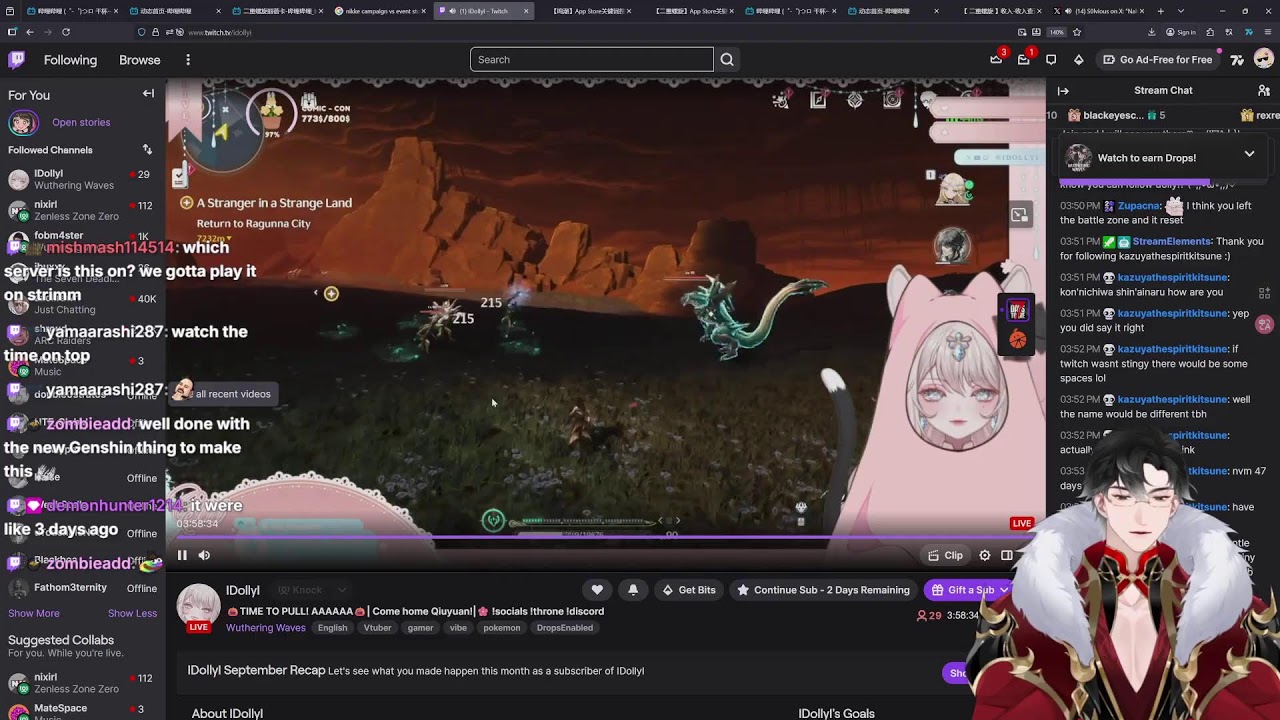
Task: Switch to theatre mode
Action: tap(1007, 556)
